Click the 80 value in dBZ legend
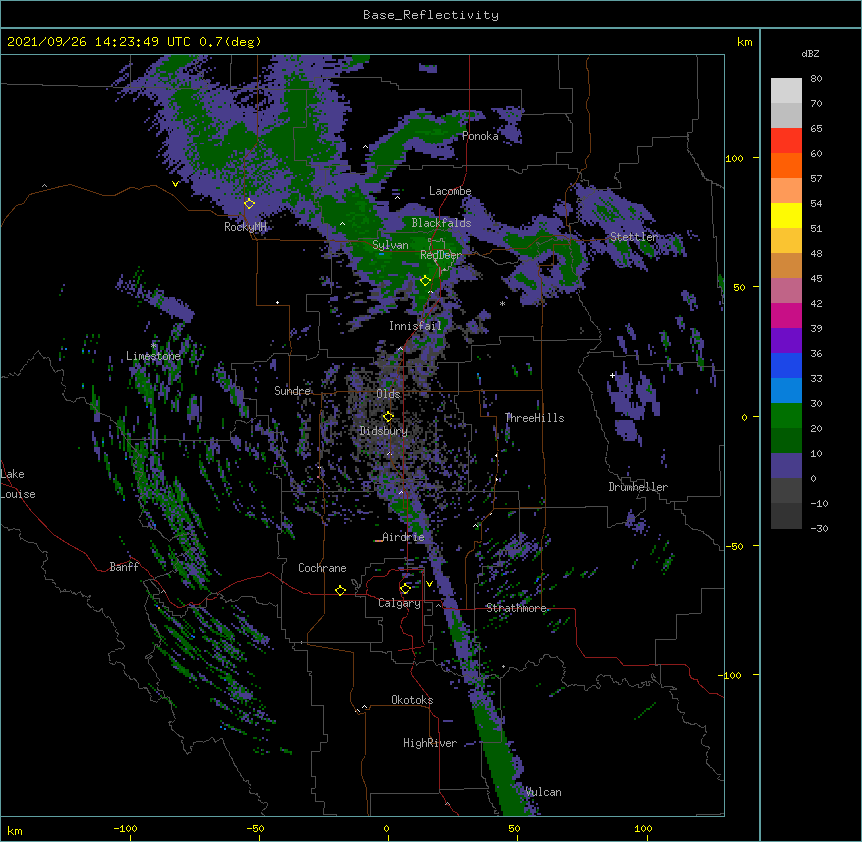The width and height of the screenshot is (862, 842). 816,79
